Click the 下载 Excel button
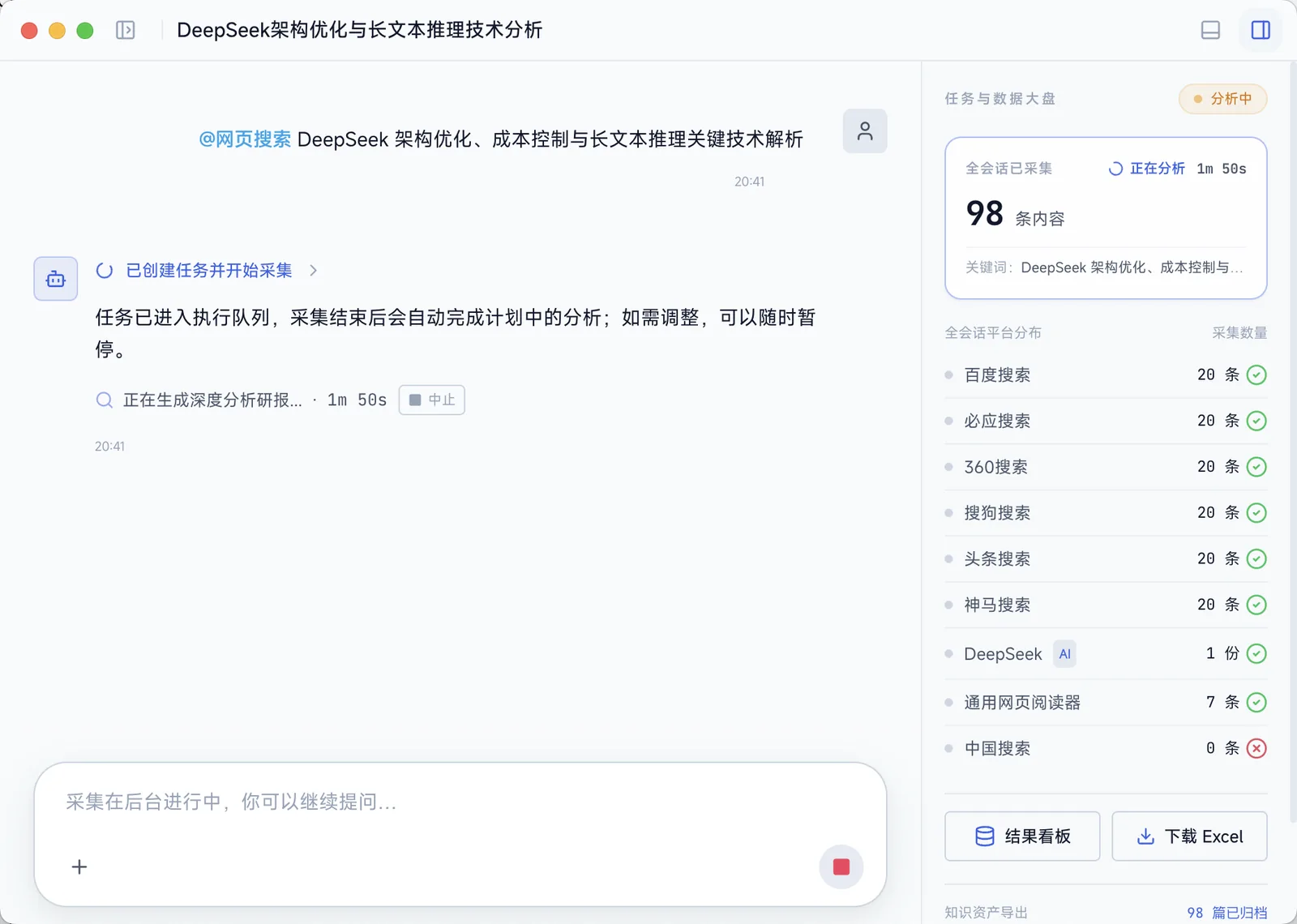The width and height of the screenshot is (1297, 924). click(1189, 836)
